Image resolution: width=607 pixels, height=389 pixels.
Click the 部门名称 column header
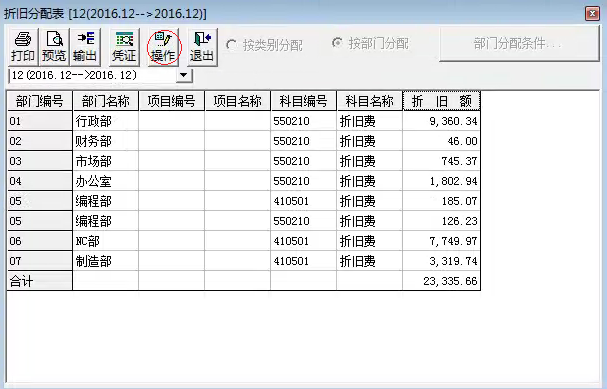tap(105, 101)
